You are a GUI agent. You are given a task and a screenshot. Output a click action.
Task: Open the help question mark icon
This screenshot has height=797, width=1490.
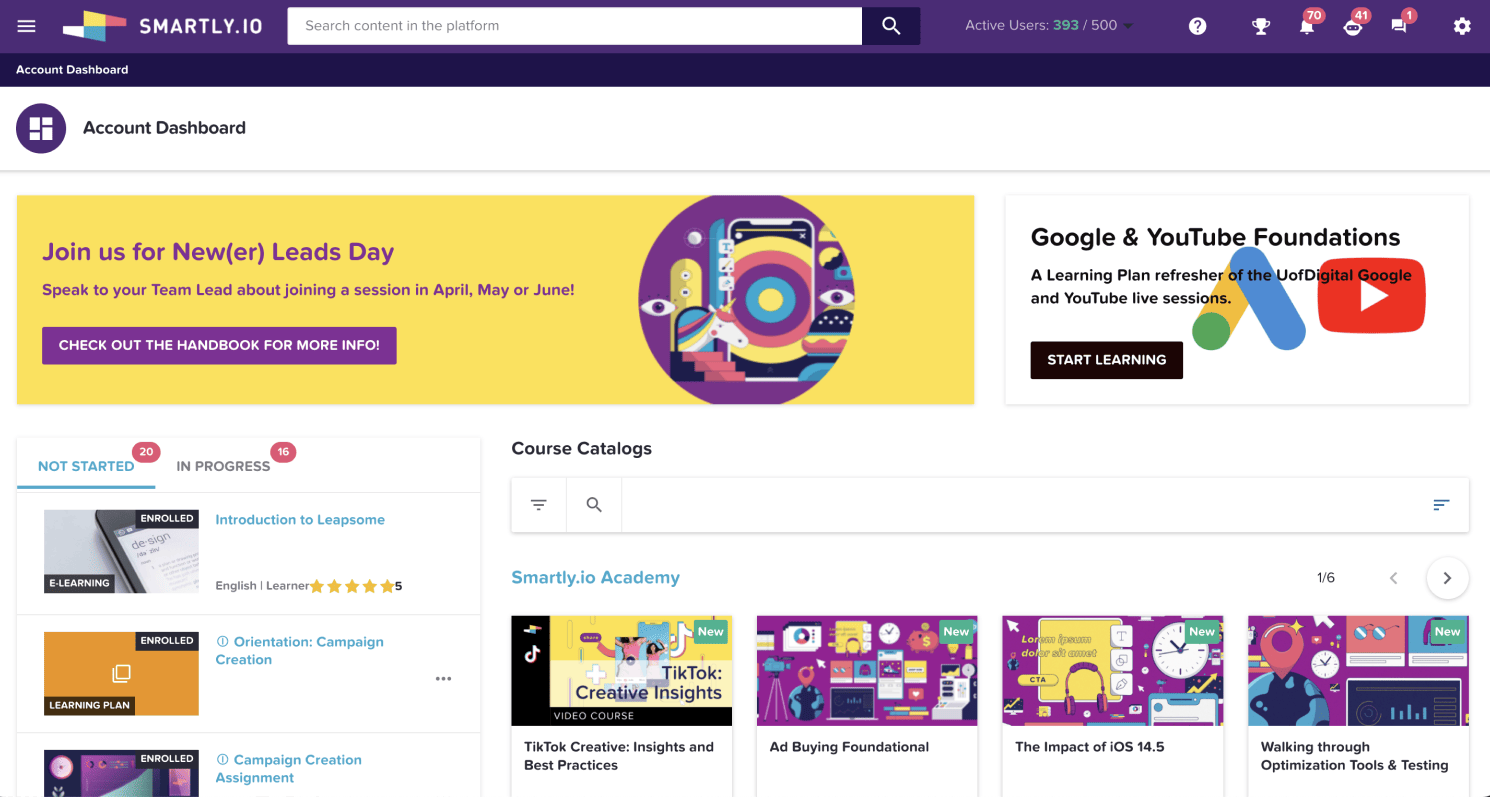[1198, 26]
